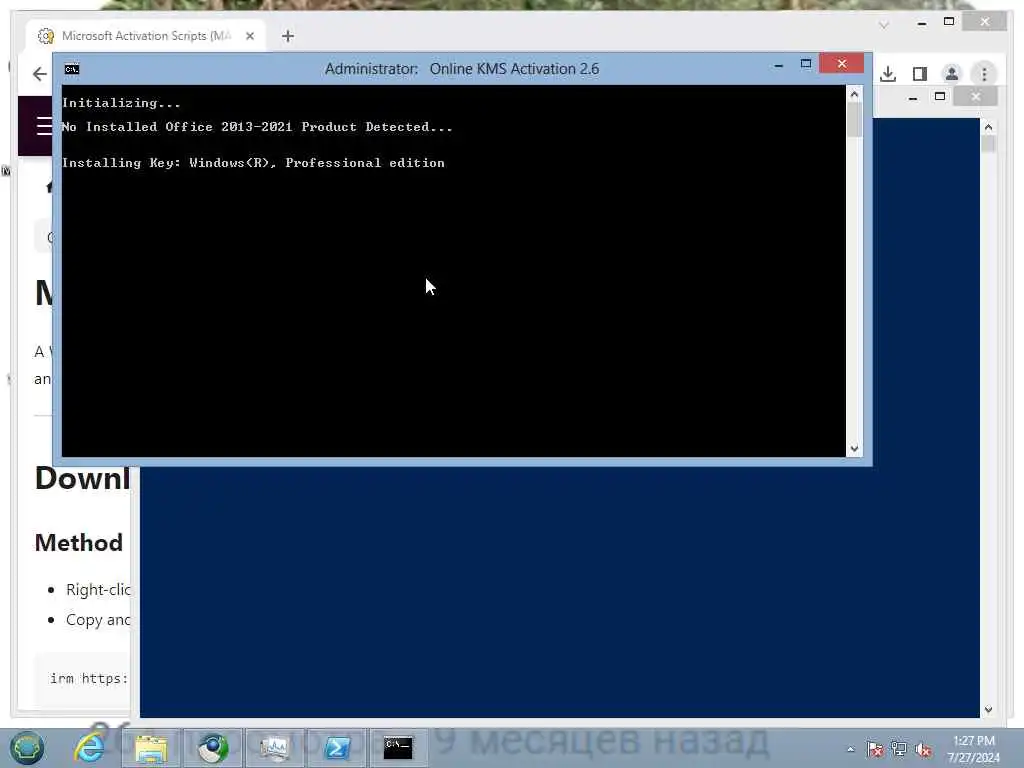Open the network tray icon
1024x768 pixels.
coord(899,750)
